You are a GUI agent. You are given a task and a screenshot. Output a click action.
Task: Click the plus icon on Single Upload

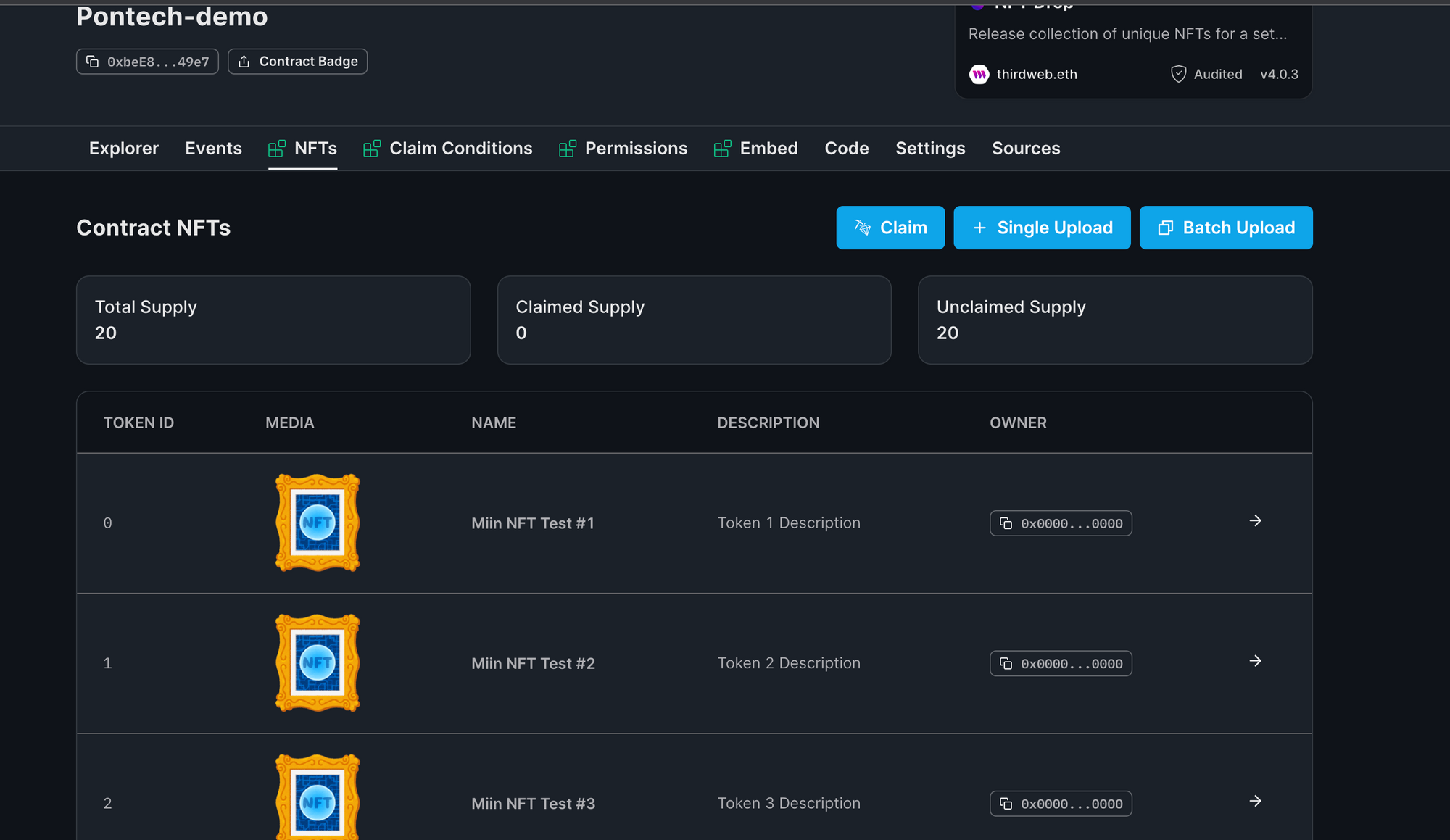coord(979,228)
